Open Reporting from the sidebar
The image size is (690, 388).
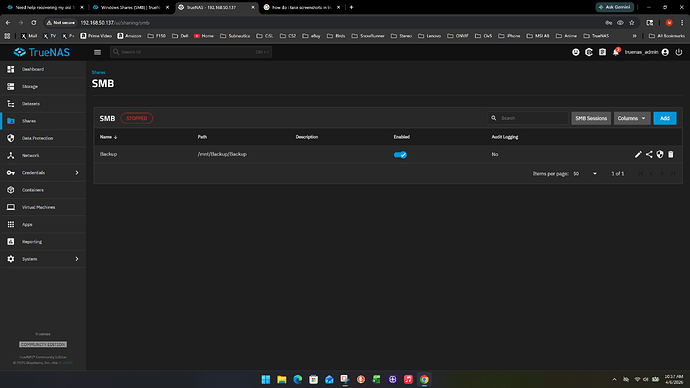(43, 242)
